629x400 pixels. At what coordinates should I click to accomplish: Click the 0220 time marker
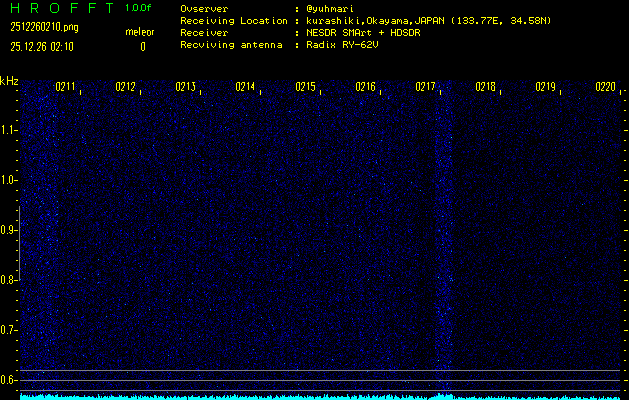click(605, 87)
